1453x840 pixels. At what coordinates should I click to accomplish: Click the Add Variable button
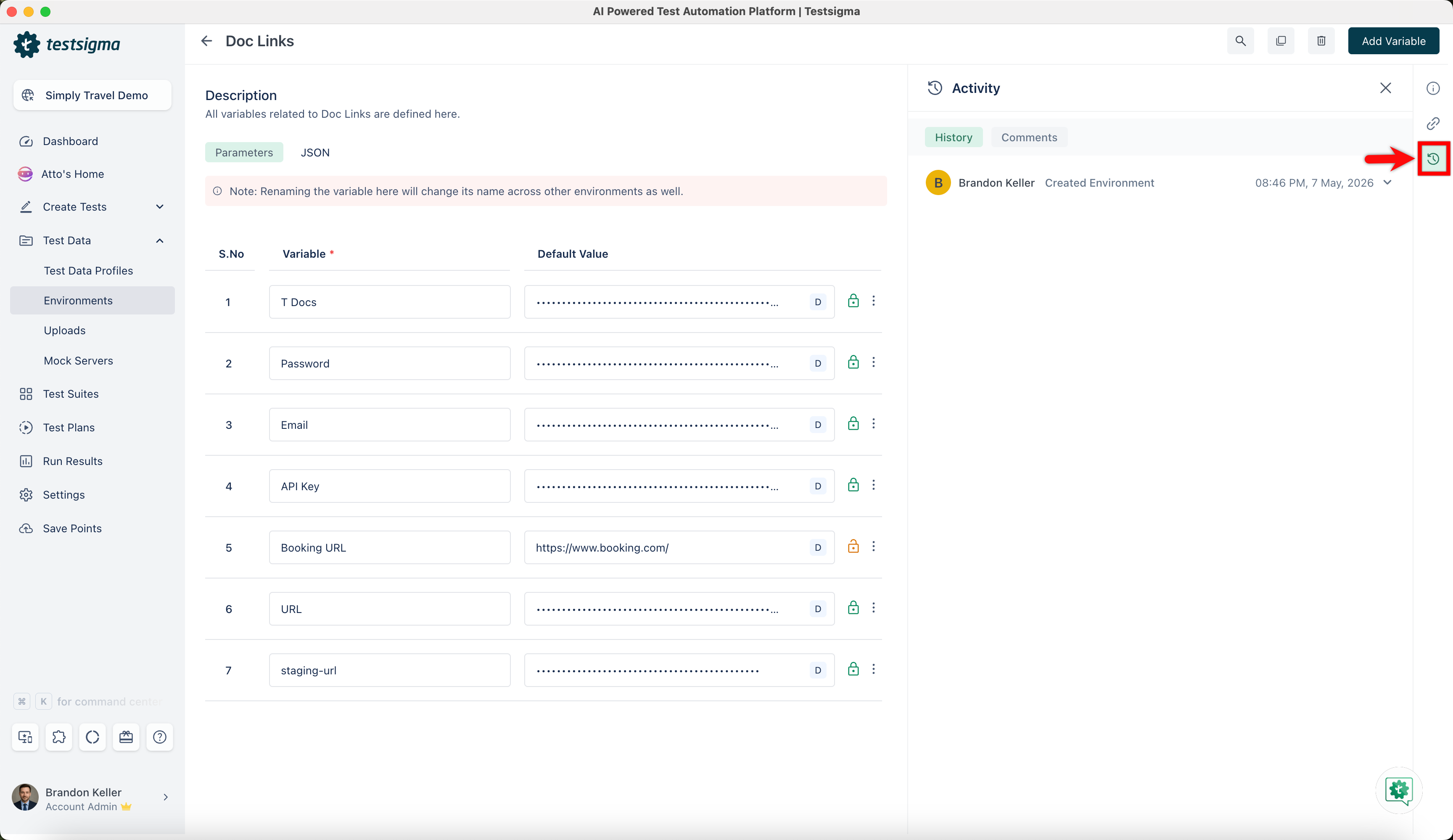coord(1393,41)
